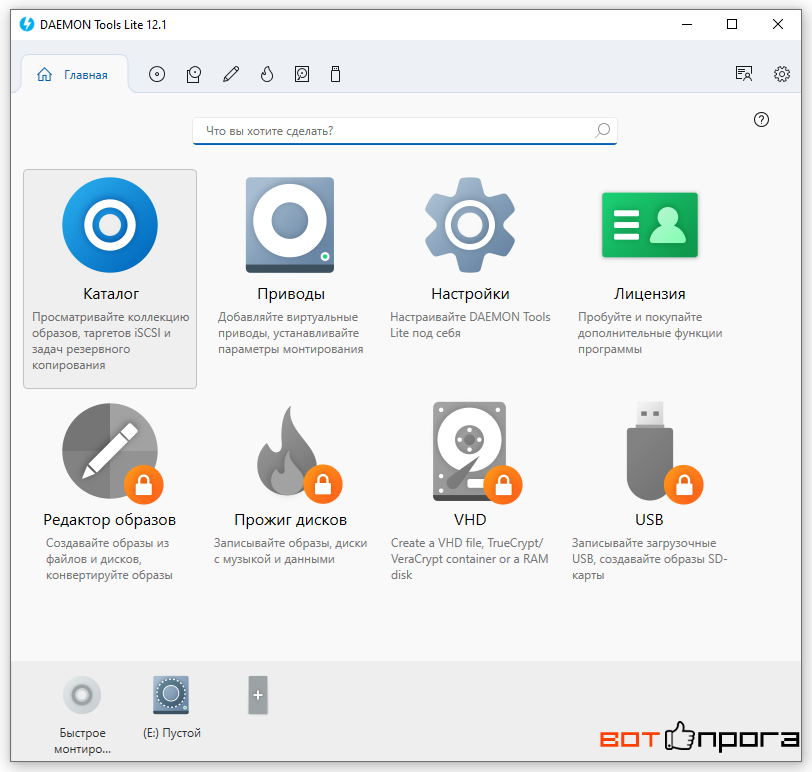Open the disc images toolbar icon

click(x=157, y=75)
